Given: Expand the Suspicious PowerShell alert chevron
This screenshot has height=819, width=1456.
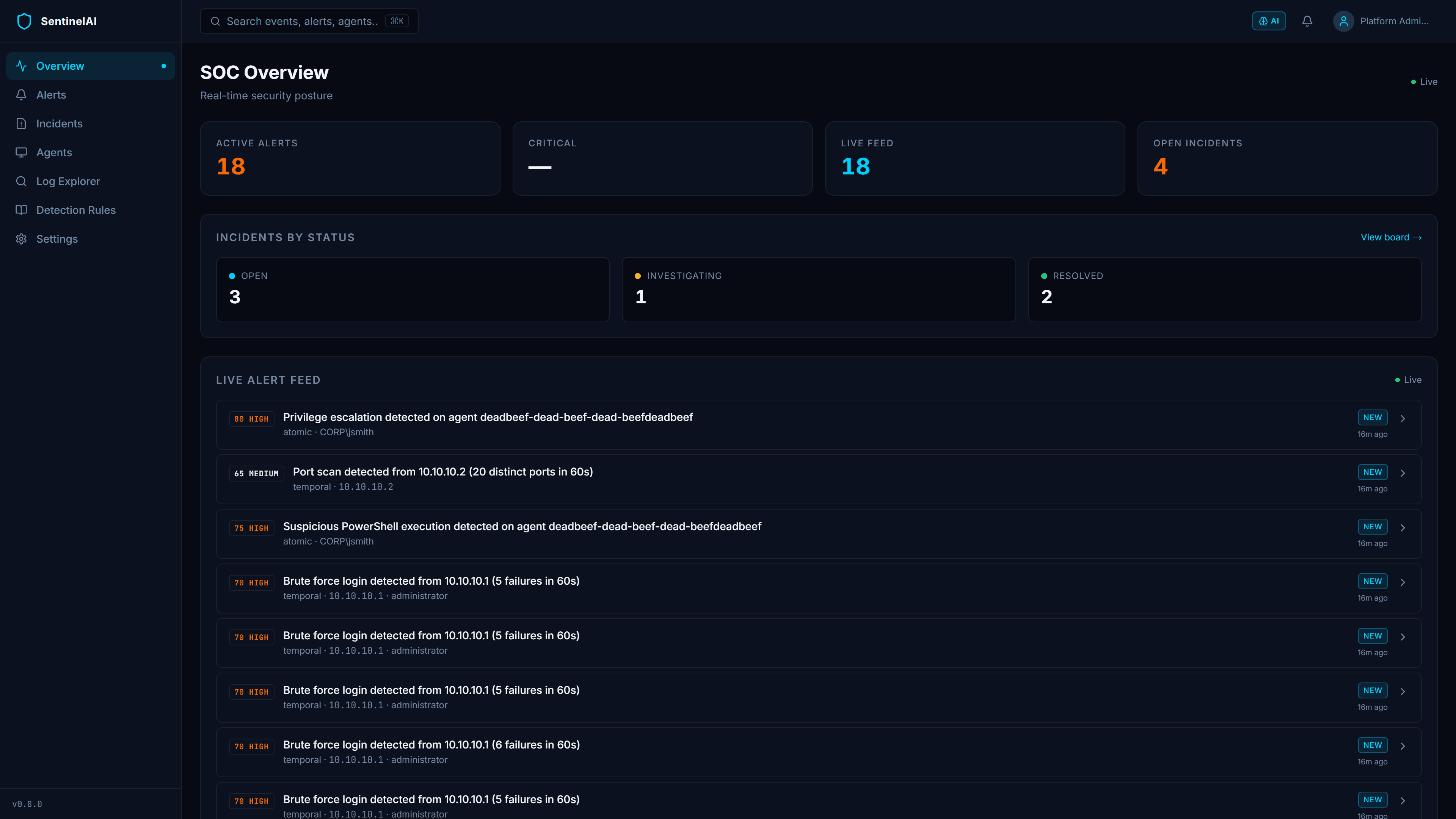Looking at the screenshot, I should coord(1403,527).
